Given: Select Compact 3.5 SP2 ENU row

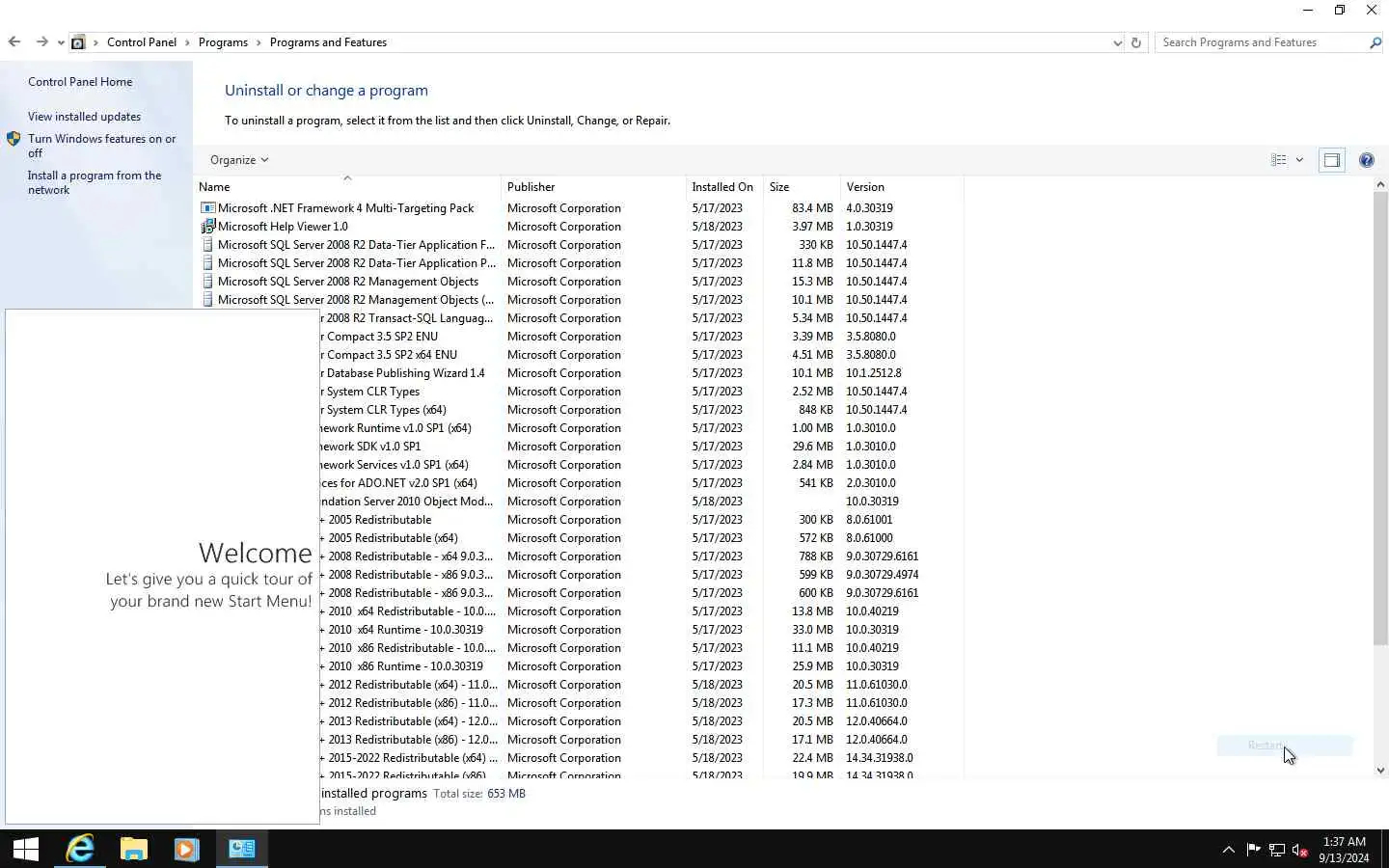Looking at the screenshot, I should (641, 337).
